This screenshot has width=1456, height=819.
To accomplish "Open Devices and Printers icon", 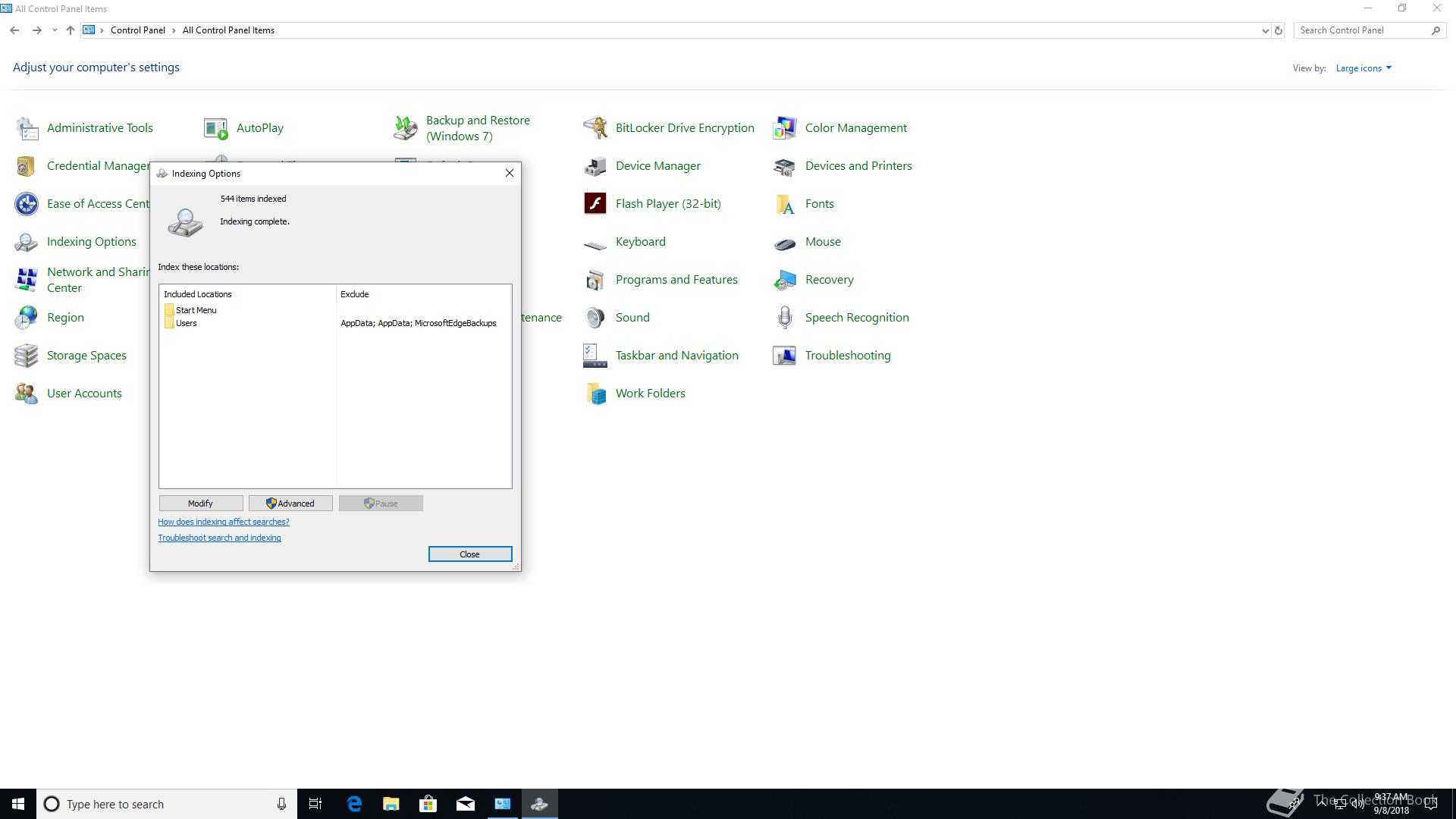I will pos(785,166).
